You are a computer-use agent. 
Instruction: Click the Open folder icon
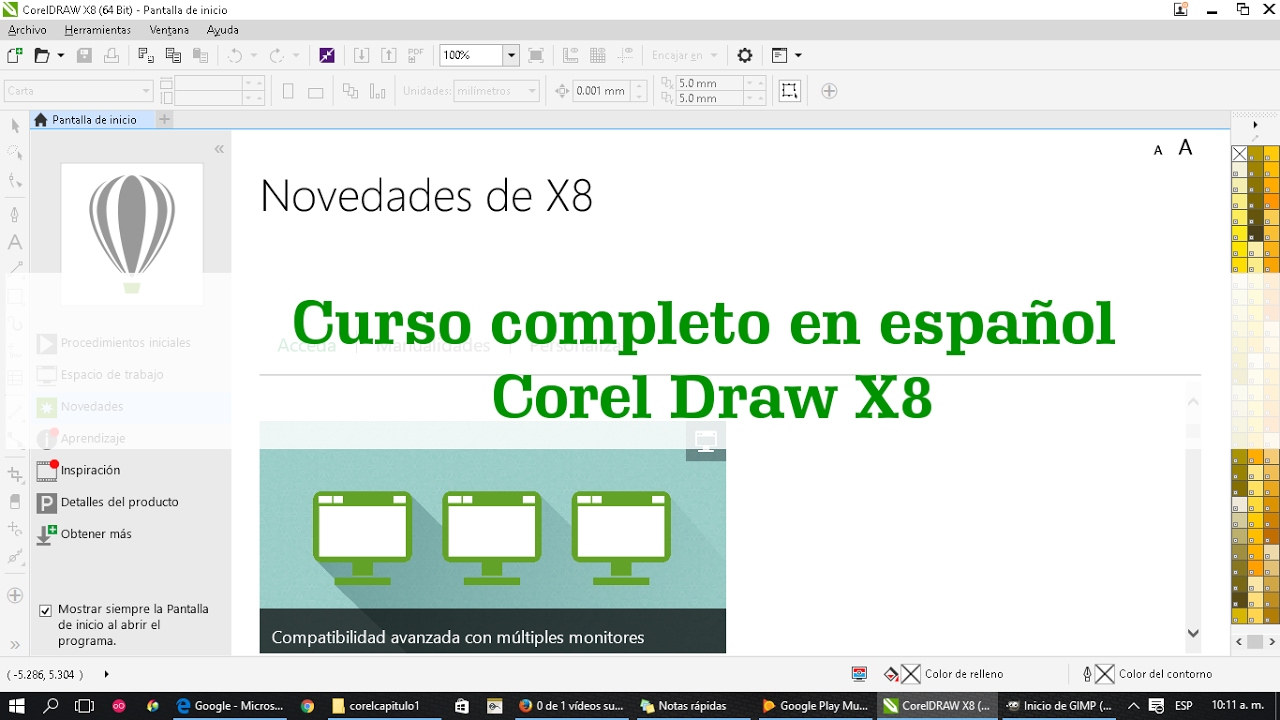click(x=43, y=56)
